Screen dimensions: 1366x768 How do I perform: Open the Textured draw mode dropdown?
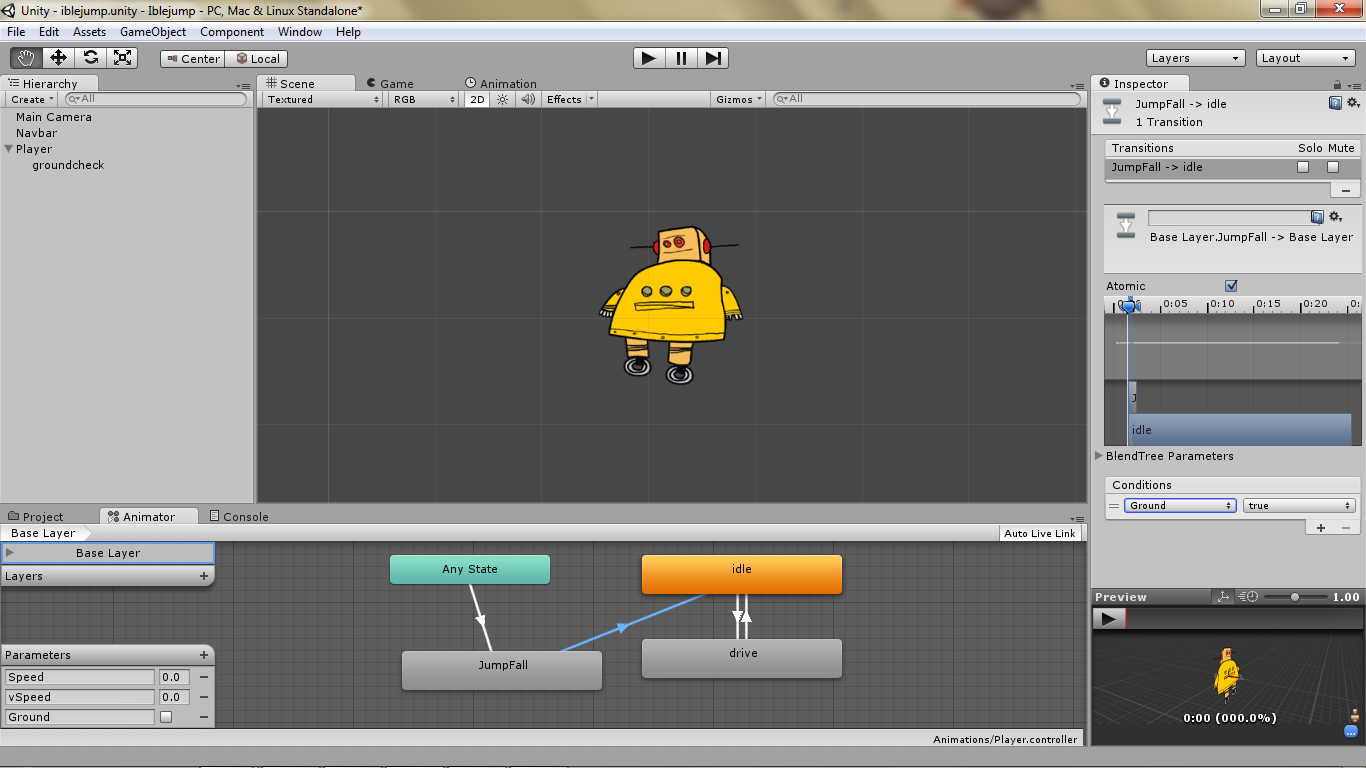[320, 99]
